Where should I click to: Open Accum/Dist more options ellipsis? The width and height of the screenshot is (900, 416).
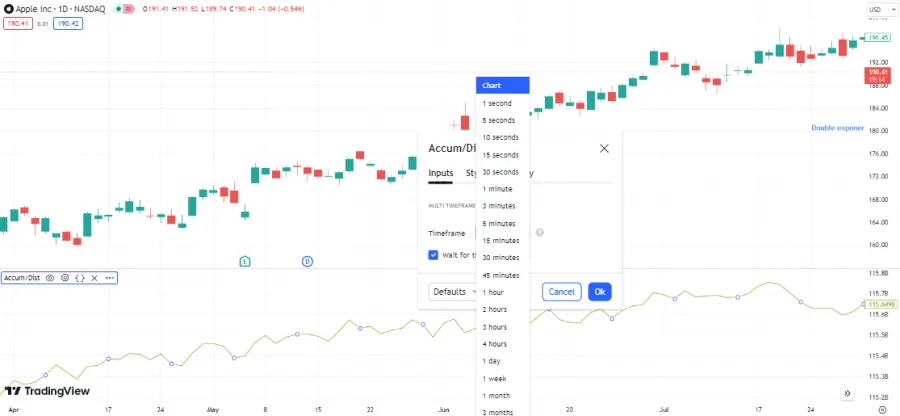tap(110, 278)
